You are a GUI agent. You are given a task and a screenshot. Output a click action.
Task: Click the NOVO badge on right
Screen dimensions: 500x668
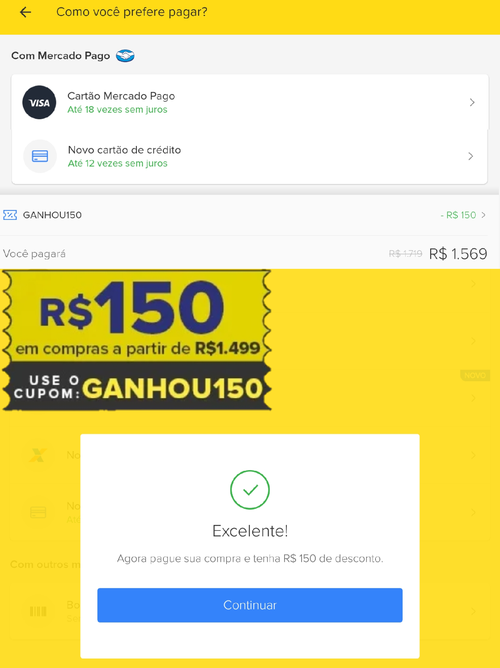click(474, 375)
